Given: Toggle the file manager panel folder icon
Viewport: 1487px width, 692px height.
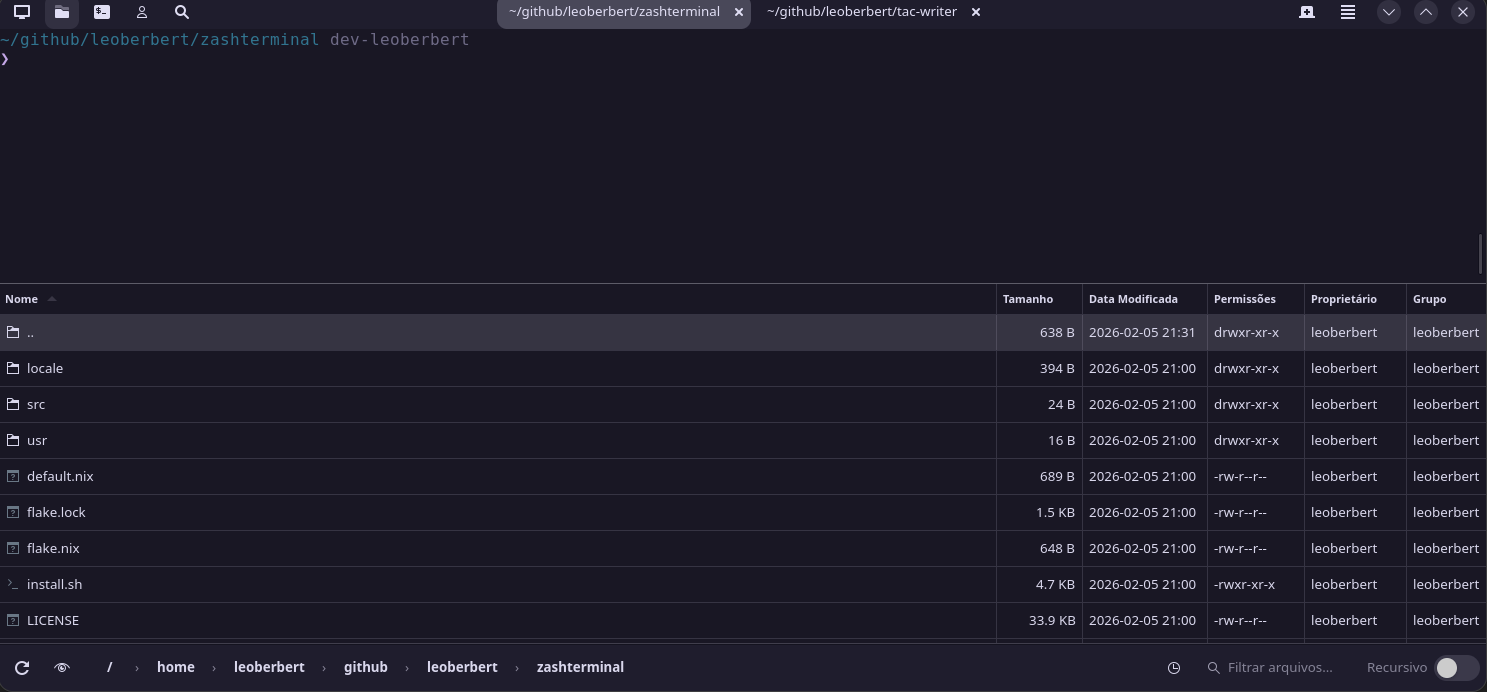Looking at the screenshot, I should [x=62, y=12].
